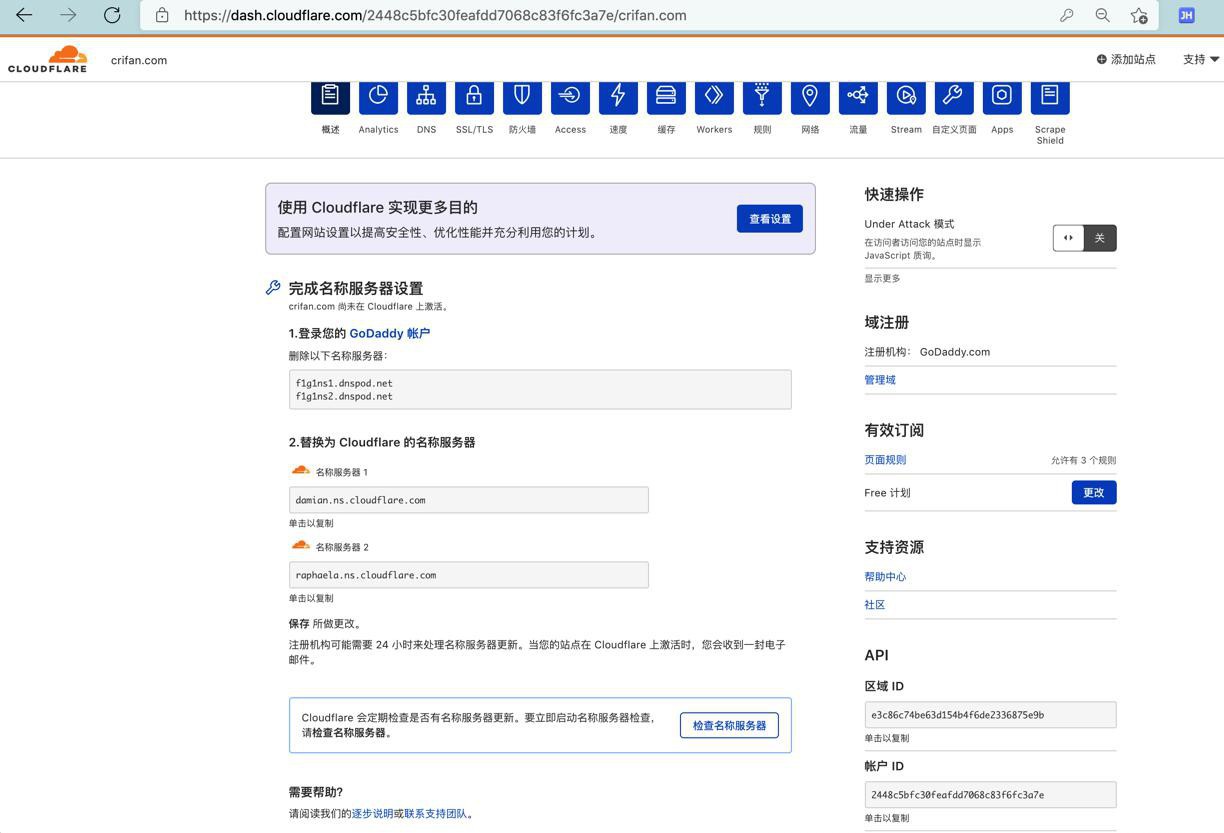The image size is (1224, 833).
Task: Go forward with the browser forward arrow
Action: pos(68,15)
